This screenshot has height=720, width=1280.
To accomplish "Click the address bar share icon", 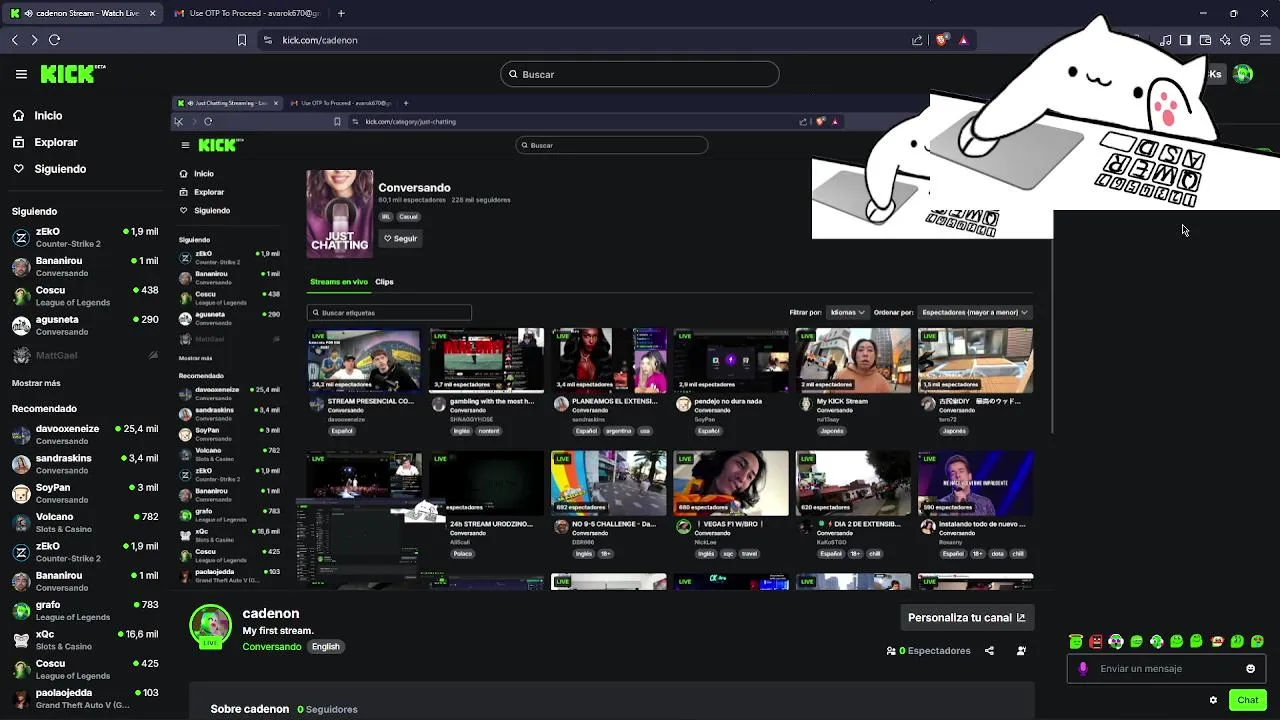I will 917,40.
